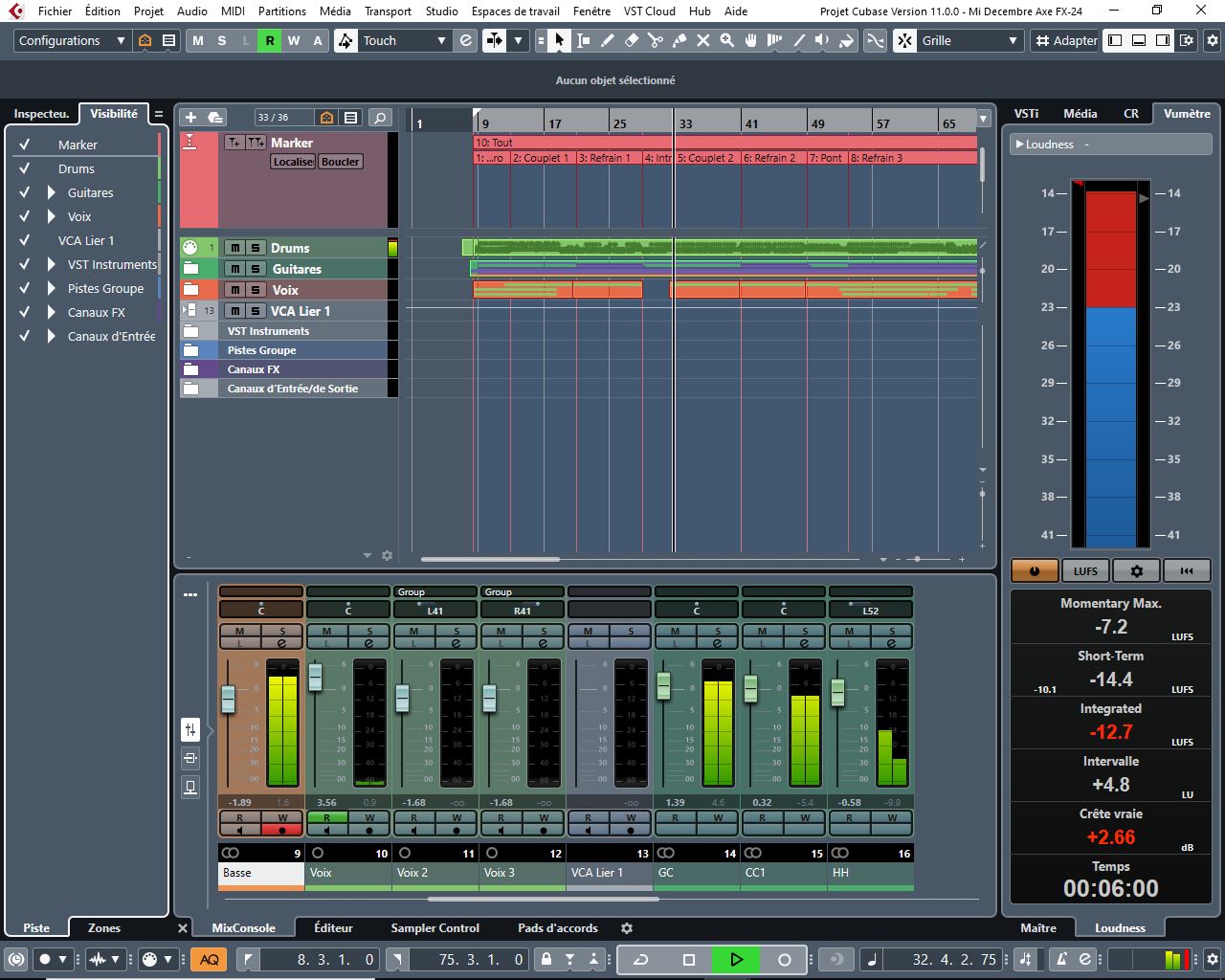Expand the Guitares group in Visibilité
Image resolution: width=1225 pixels, height=980 pixels.
52,192
